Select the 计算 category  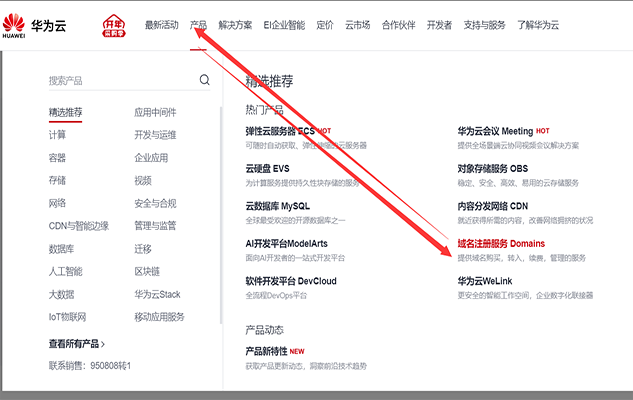57,135
